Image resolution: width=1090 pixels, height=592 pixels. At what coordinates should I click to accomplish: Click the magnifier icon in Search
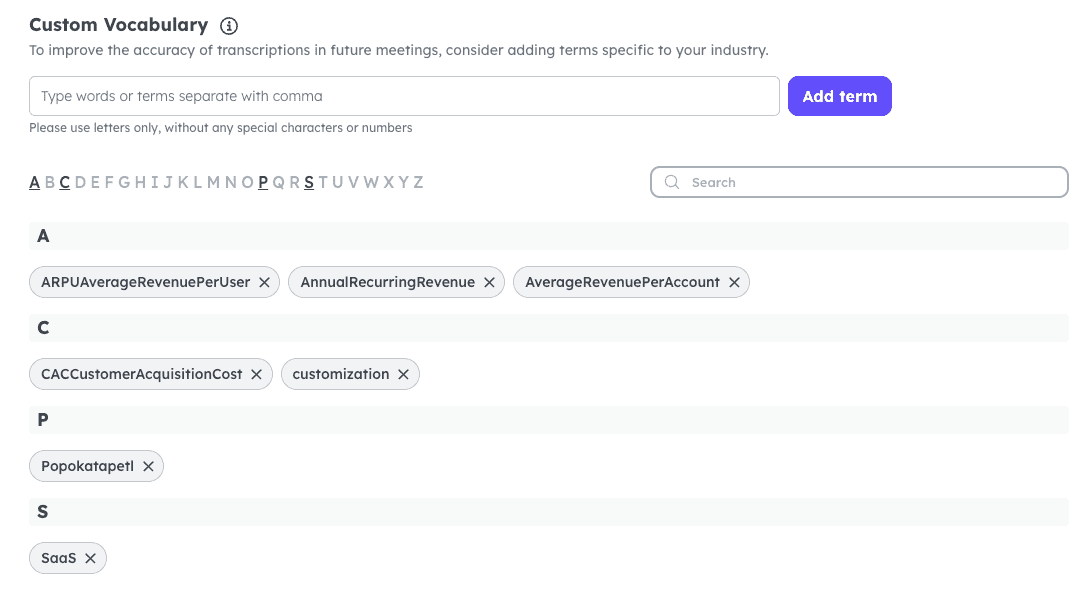672,182
